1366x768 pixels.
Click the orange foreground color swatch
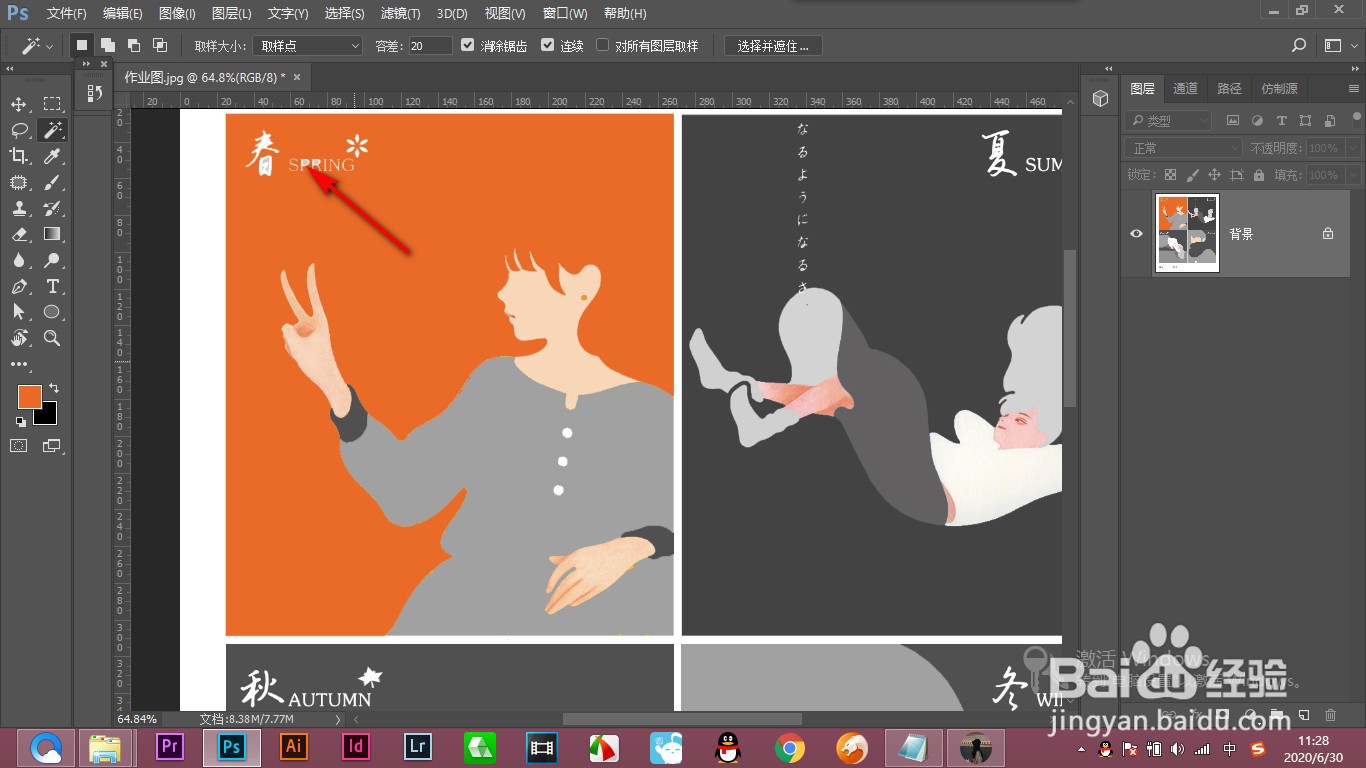click(28, 397)
